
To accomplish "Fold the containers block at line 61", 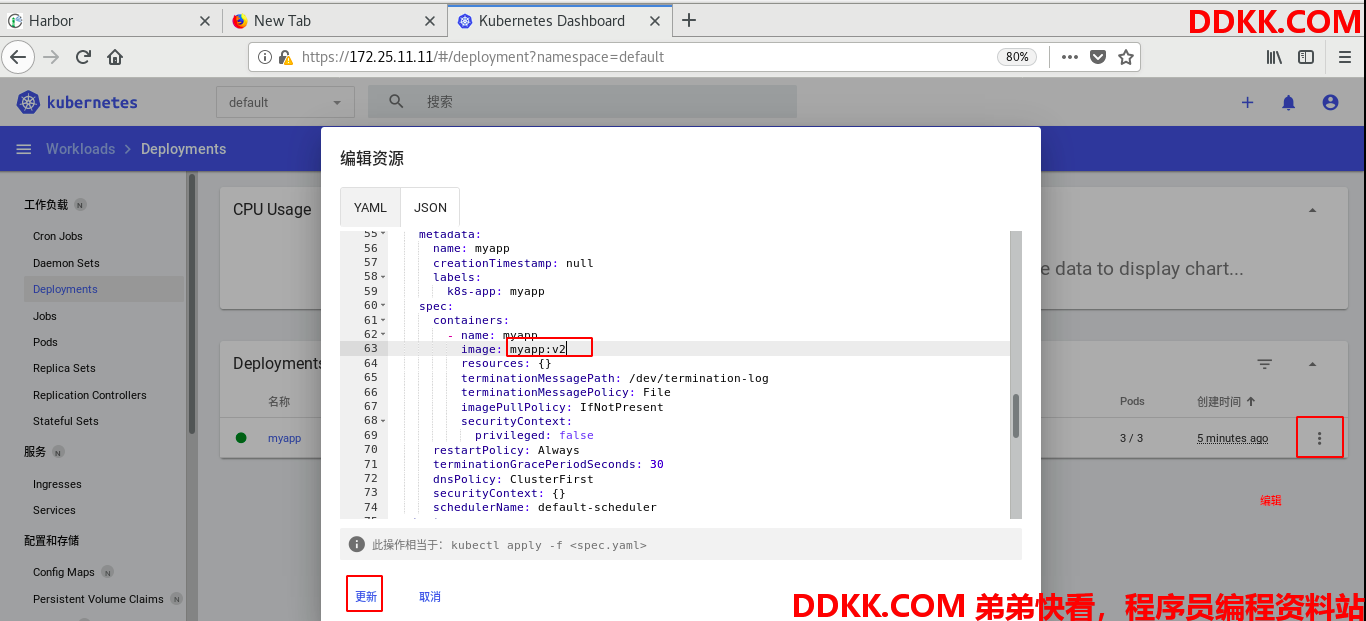I will pyautogui.click(x=383, y=321).
